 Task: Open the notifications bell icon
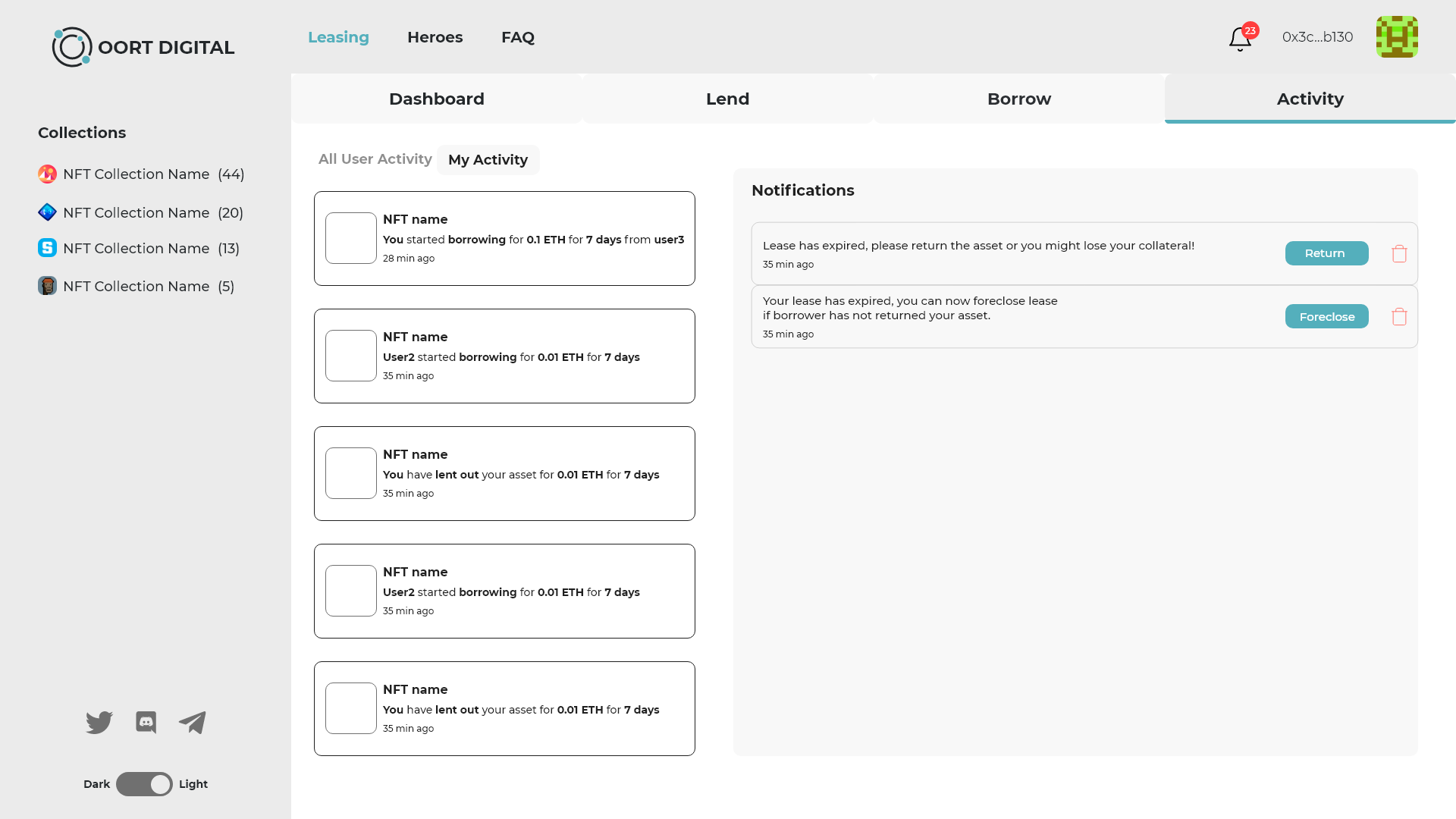[1240, 39]
